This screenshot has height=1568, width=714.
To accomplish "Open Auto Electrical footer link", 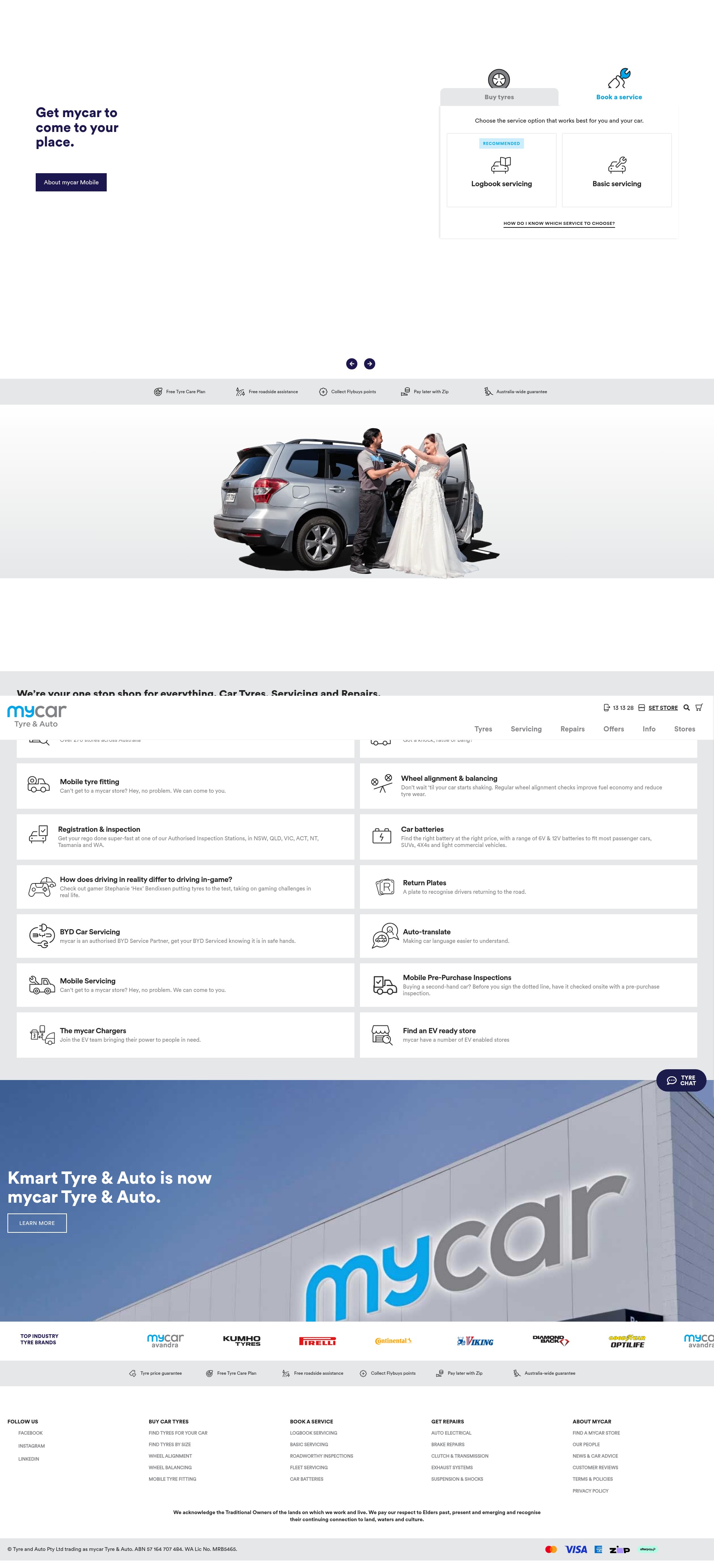I will tap(451, 1433).
